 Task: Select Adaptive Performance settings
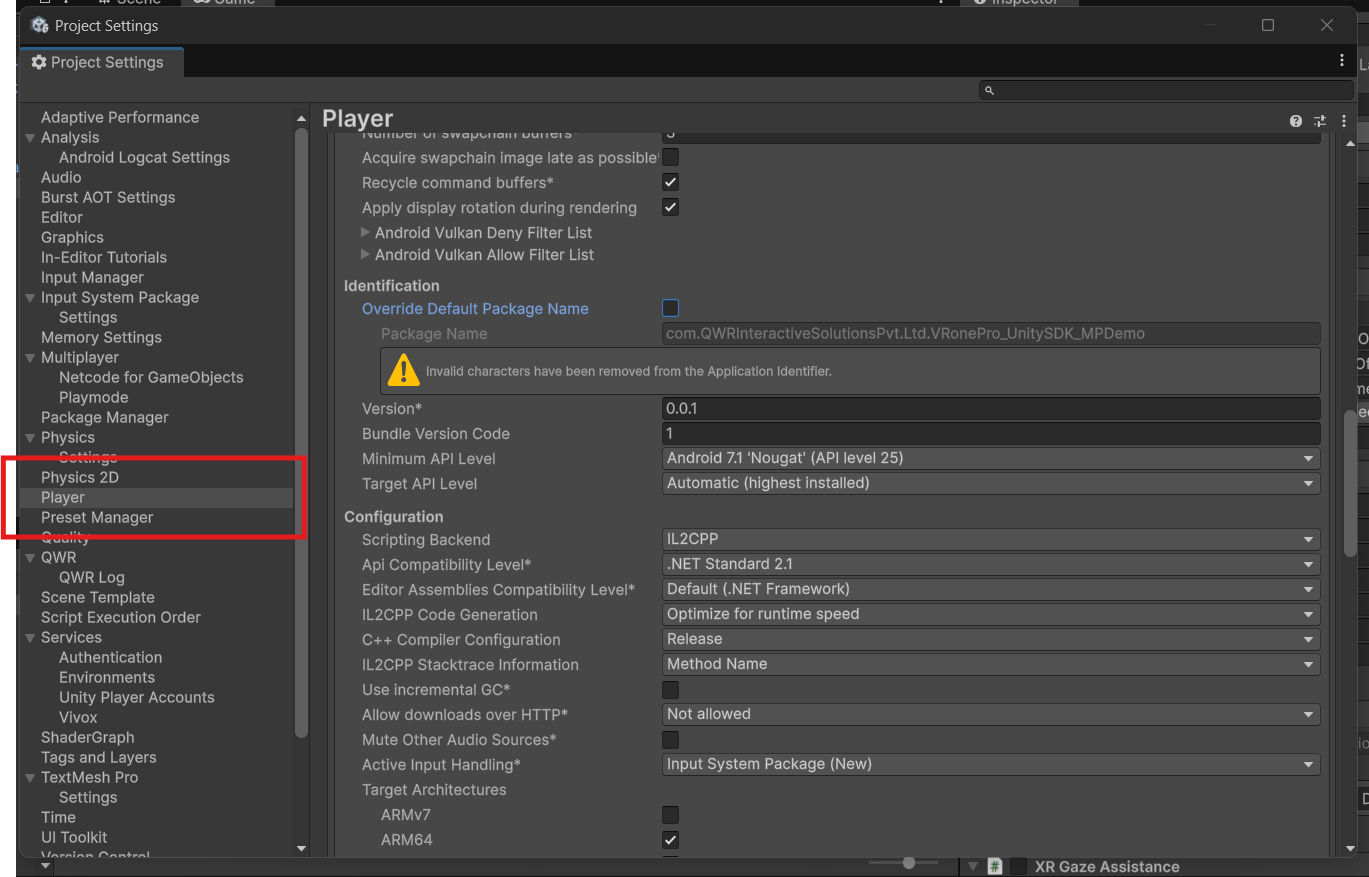(120, 117)
